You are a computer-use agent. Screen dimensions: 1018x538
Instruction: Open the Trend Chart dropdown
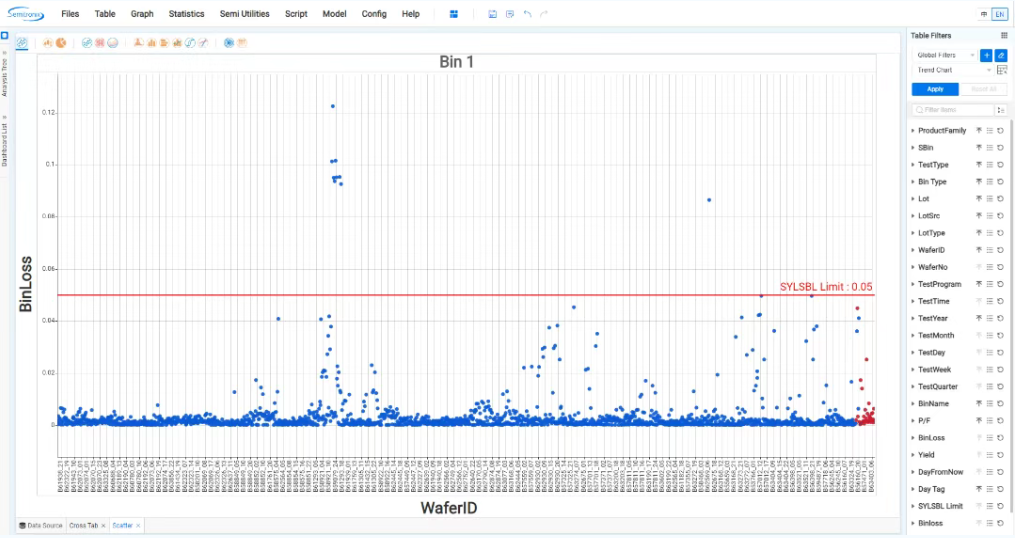(955, 70)
